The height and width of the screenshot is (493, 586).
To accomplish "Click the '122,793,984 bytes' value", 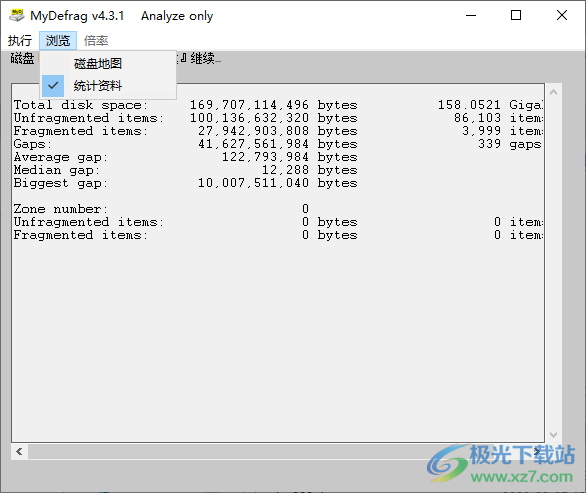I will click(x=290, y=157).
